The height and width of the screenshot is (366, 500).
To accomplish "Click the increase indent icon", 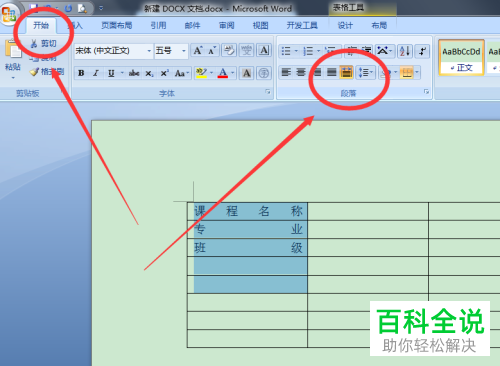I will (x=366, y=51).
